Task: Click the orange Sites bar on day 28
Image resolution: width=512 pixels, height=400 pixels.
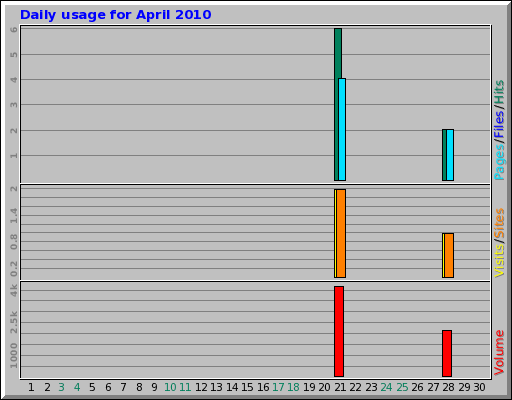Action: click(x=449, y=255)
